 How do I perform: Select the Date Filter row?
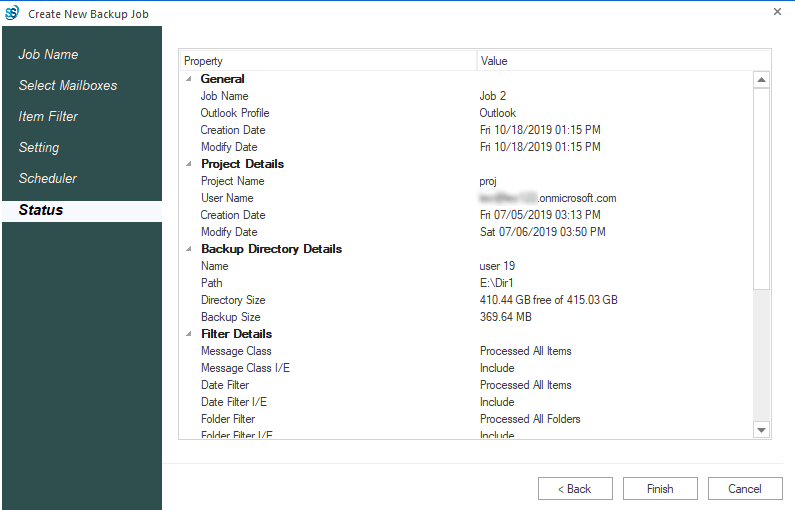[x=466, y=385]
